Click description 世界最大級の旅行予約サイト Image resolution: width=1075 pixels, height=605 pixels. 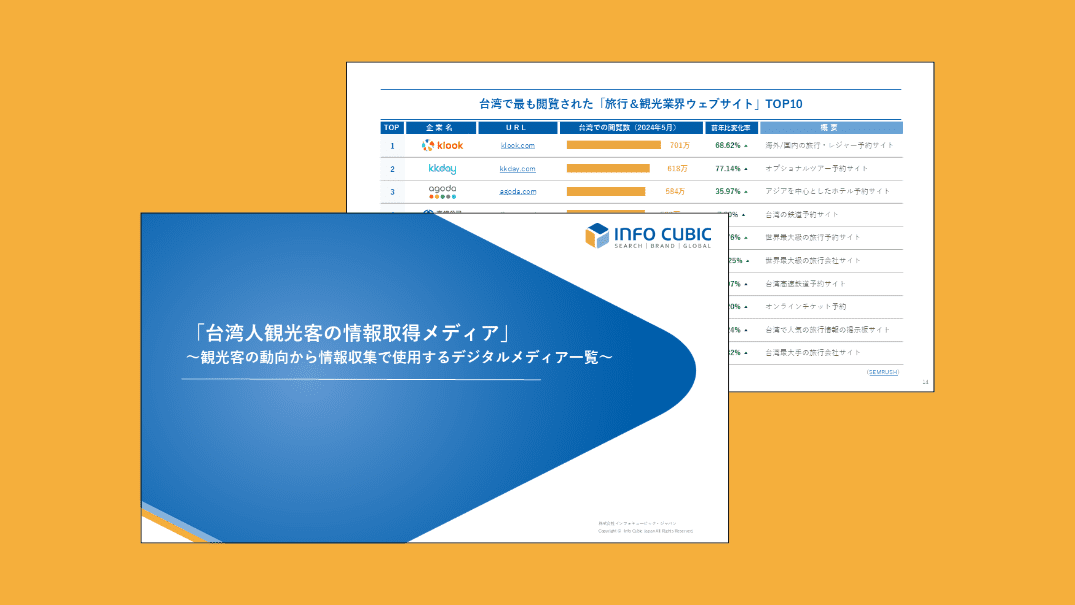click(812, 237)
